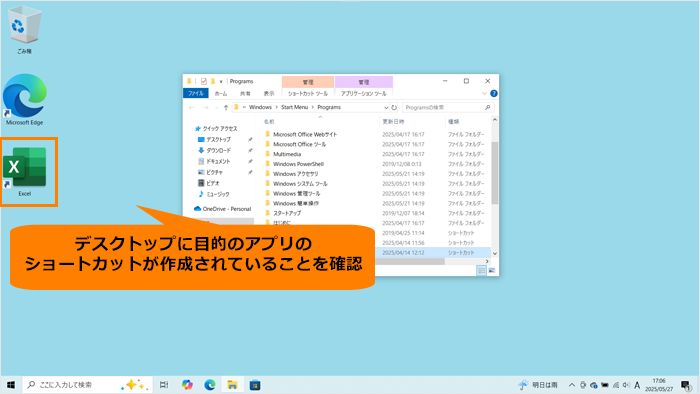
Task: Click Windows in the address breadcrumb
Action: pyautogui.click(x=260, y=108)
